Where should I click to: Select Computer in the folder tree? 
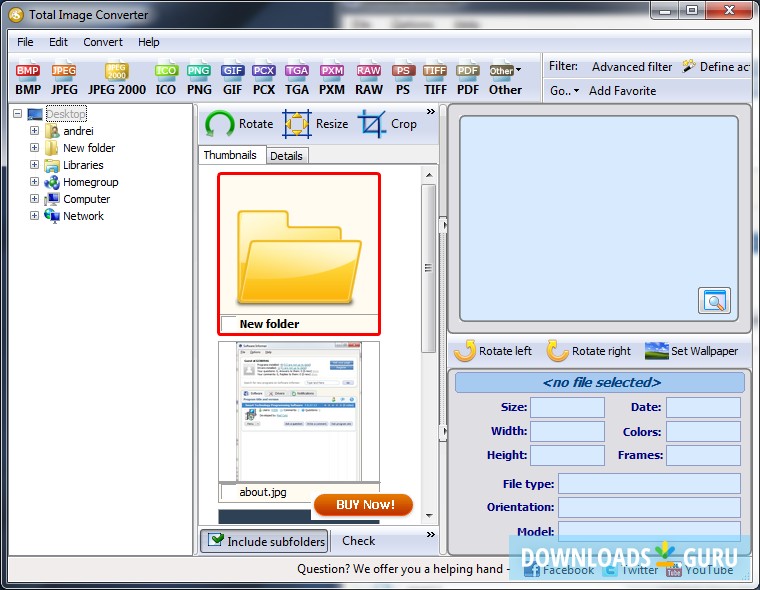point(87,199)
